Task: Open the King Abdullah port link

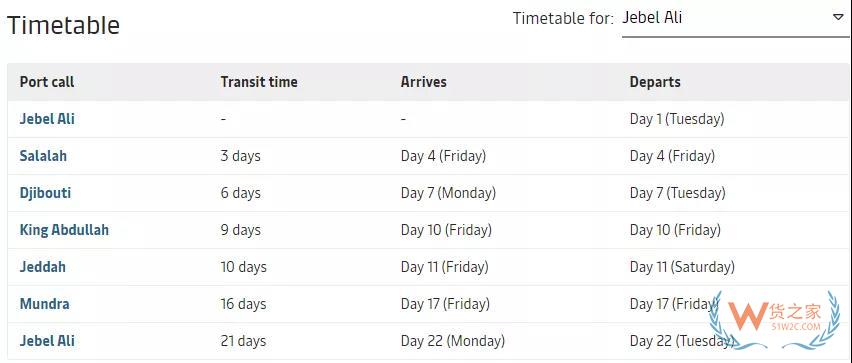Action: [64, 230]
